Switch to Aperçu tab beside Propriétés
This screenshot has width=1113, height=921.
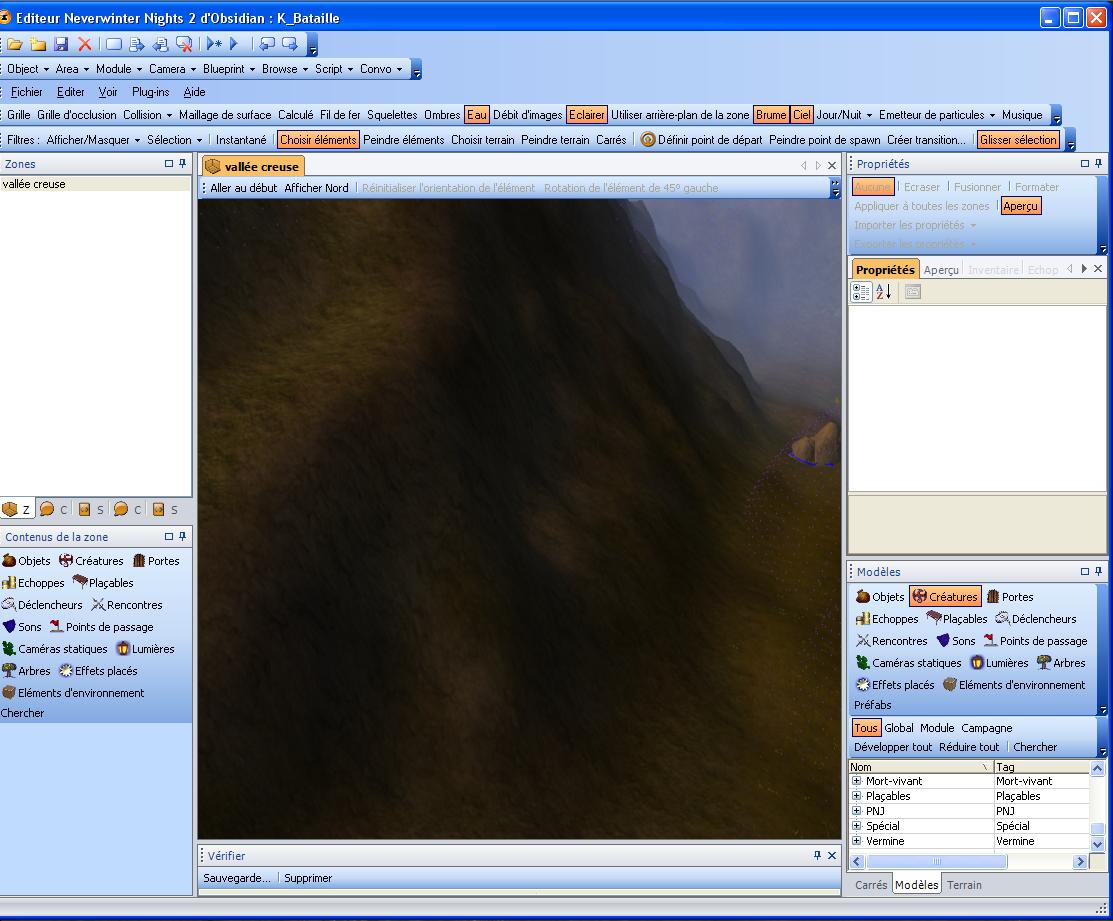point(941,270)
